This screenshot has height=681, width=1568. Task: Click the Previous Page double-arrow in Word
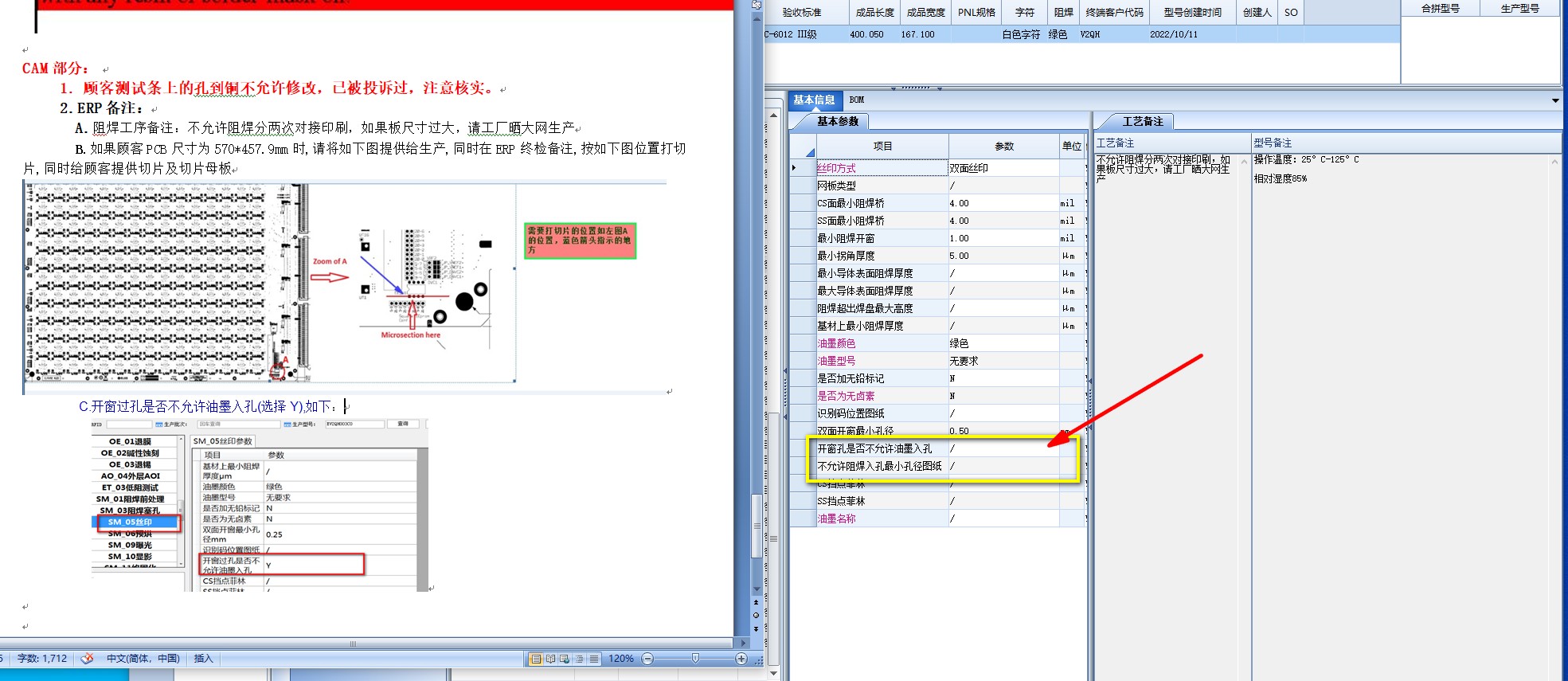pyautogui.click(x=756, y=602)
